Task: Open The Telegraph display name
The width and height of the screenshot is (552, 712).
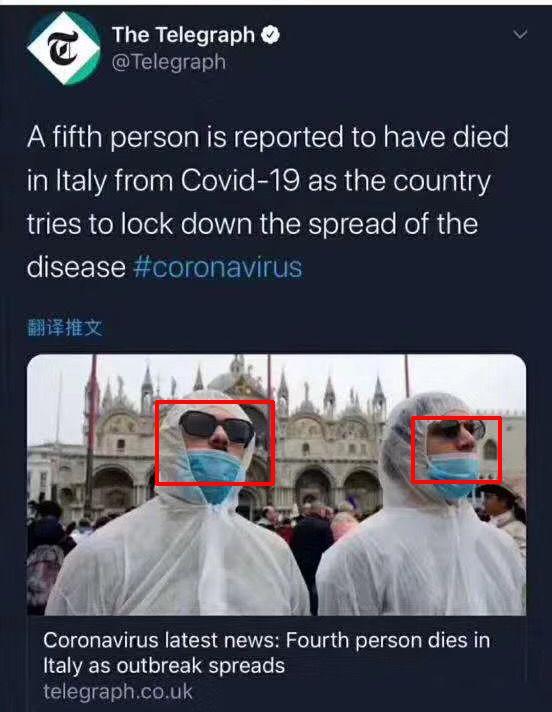Action: click(183, 35)
